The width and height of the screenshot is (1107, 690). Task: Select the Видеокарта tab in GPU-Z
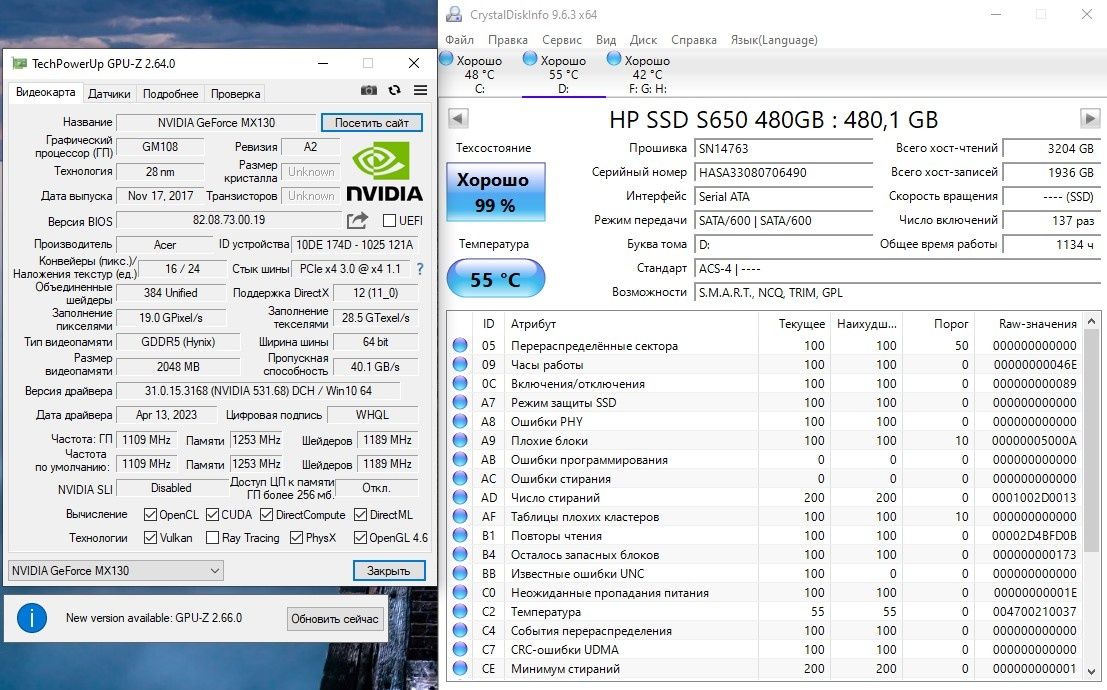coord(45,93)
